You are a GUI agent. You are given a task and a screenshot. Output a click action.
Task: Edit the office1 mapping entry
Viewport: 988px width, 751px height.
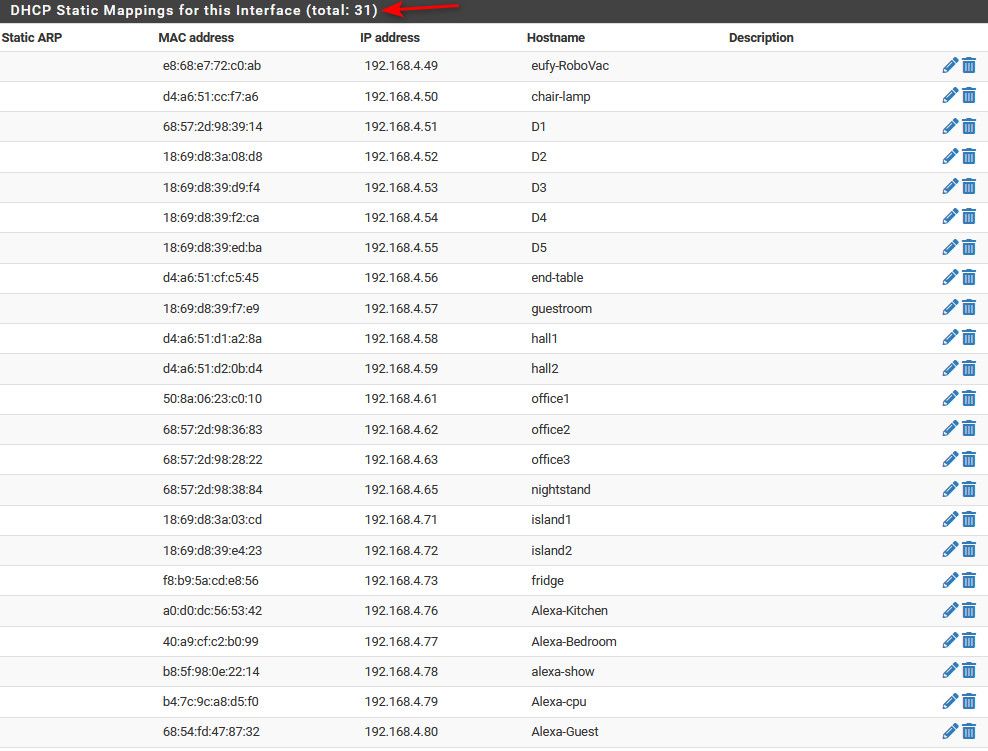[950, 398]
